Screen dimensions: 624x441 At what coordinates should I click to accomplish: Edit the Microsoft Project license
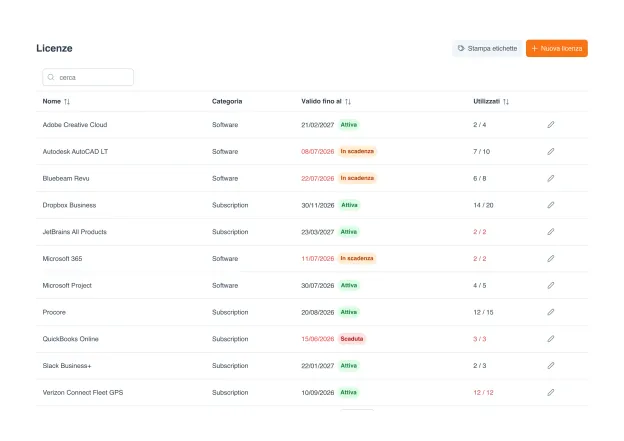(550, 285)
